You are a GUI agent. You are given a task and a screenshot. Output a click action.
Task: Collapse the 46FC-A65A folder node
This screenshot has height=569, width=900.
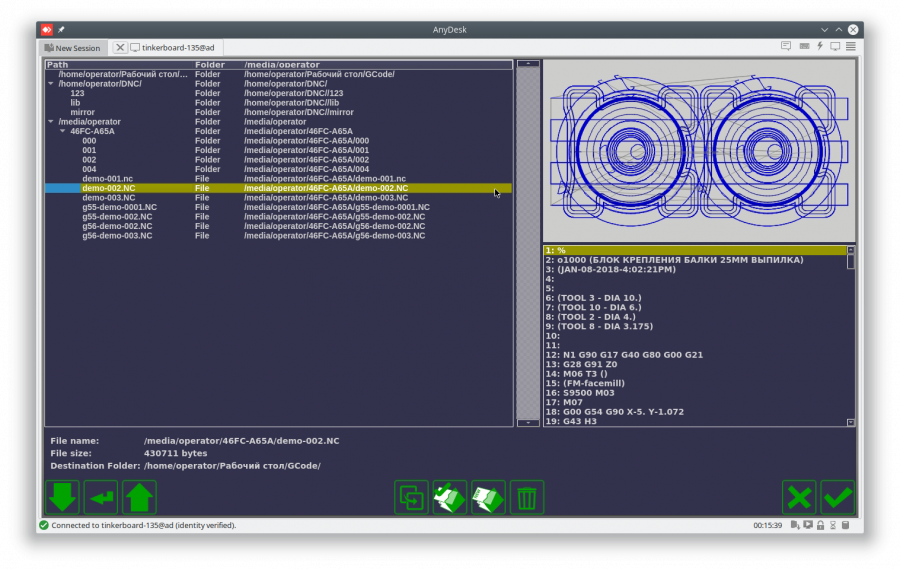pos(62,131)
